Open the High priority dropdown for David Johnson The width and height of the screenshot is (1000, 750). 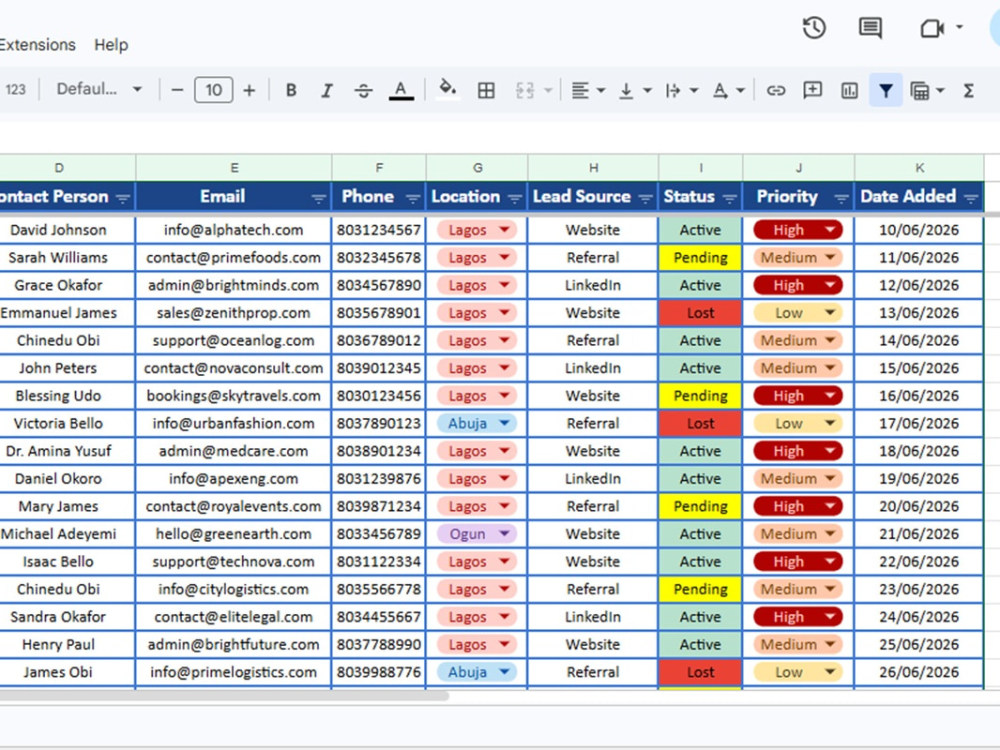[830, 230]
